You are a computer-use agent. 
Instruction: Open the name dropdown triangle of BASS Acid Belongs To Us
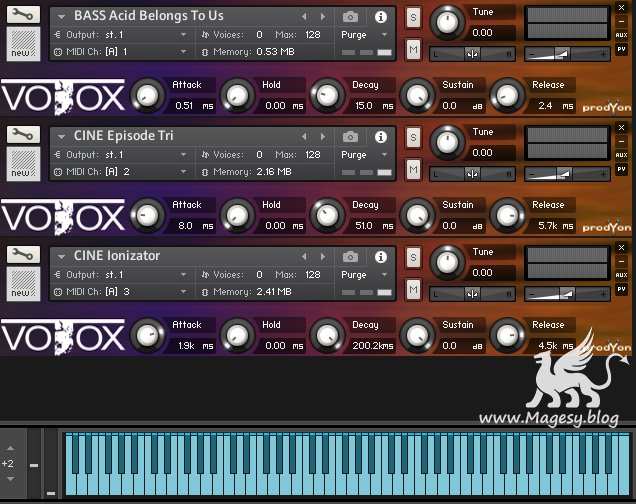(x=61, y=17)
